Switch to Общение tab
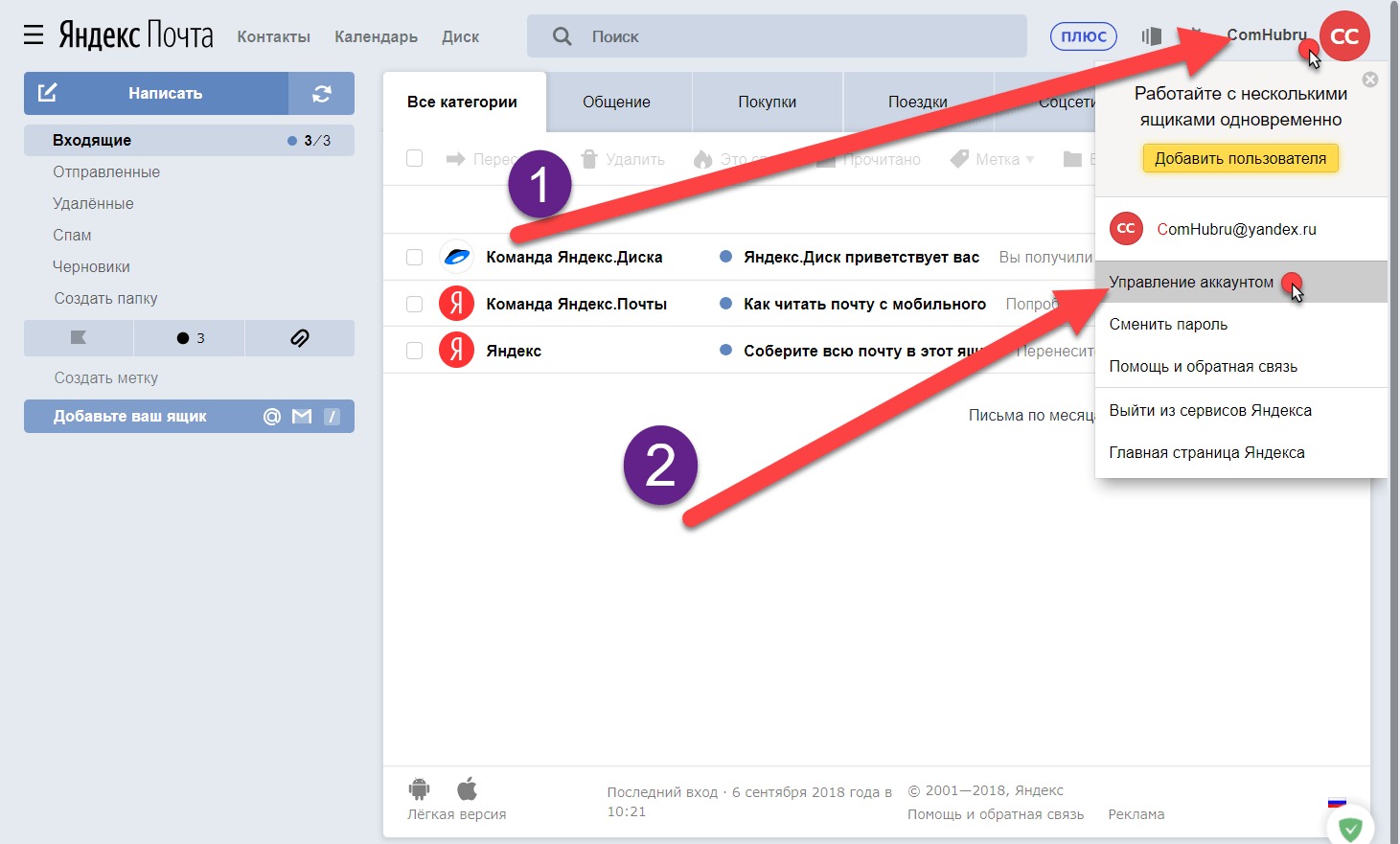The height and width of the screenshot is (844, 1400). (x=616, y=102)
